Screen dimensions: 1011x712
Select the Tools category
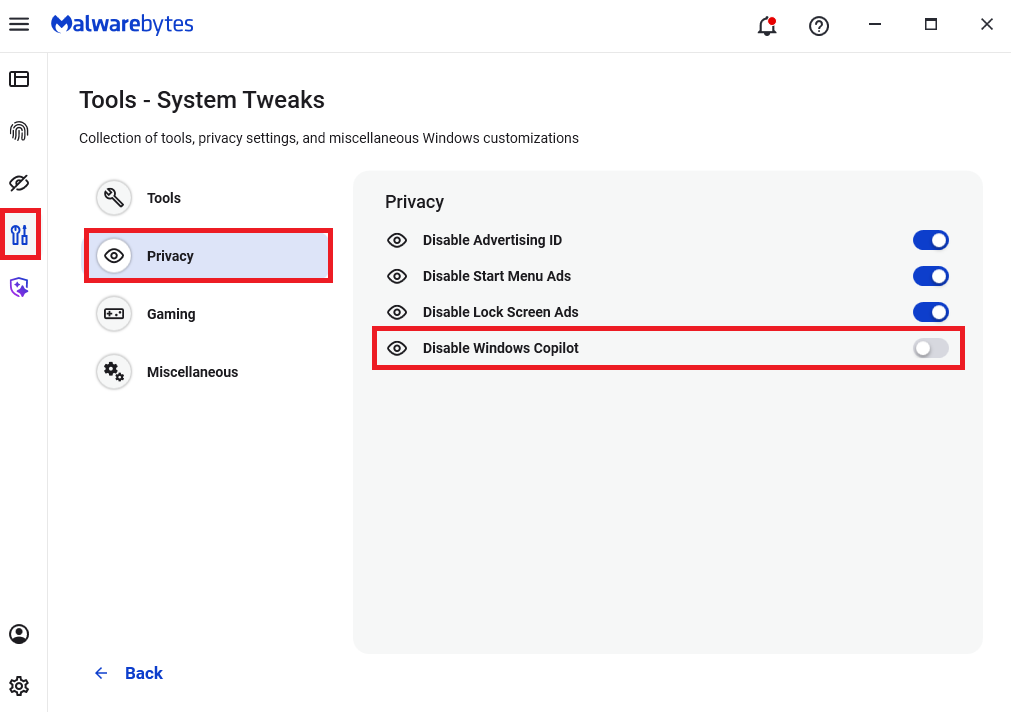164,198
